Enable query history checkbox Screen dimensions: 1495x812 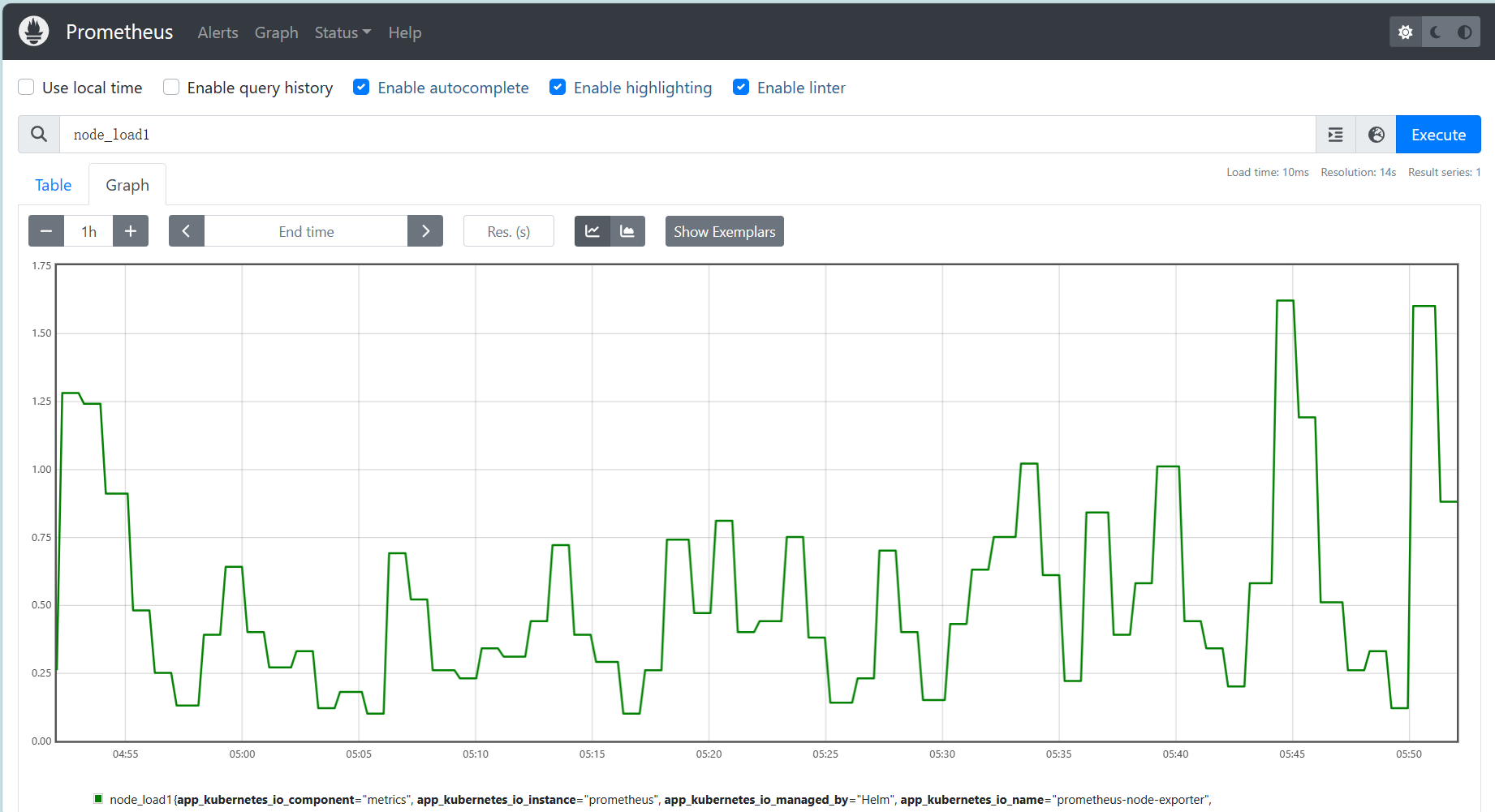tap(171, 88)
